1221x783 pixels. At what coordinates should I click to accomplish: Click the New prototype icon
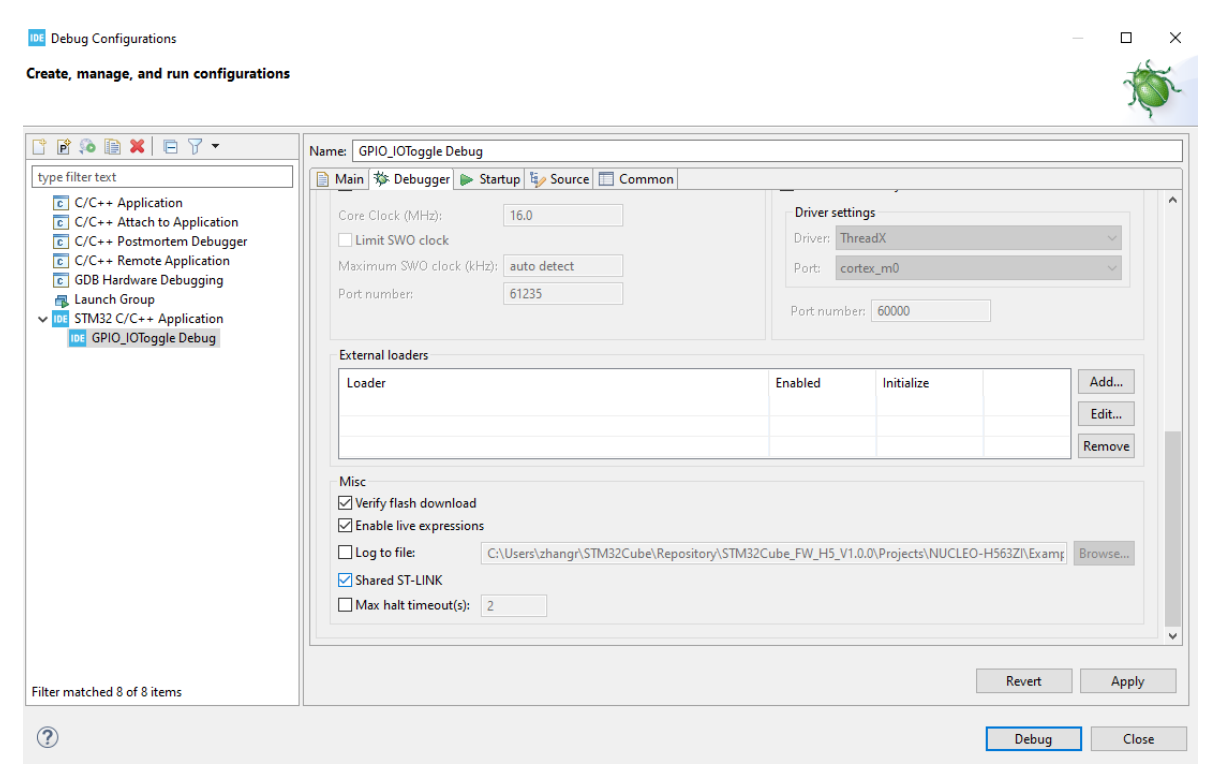[x=63, y=147]
